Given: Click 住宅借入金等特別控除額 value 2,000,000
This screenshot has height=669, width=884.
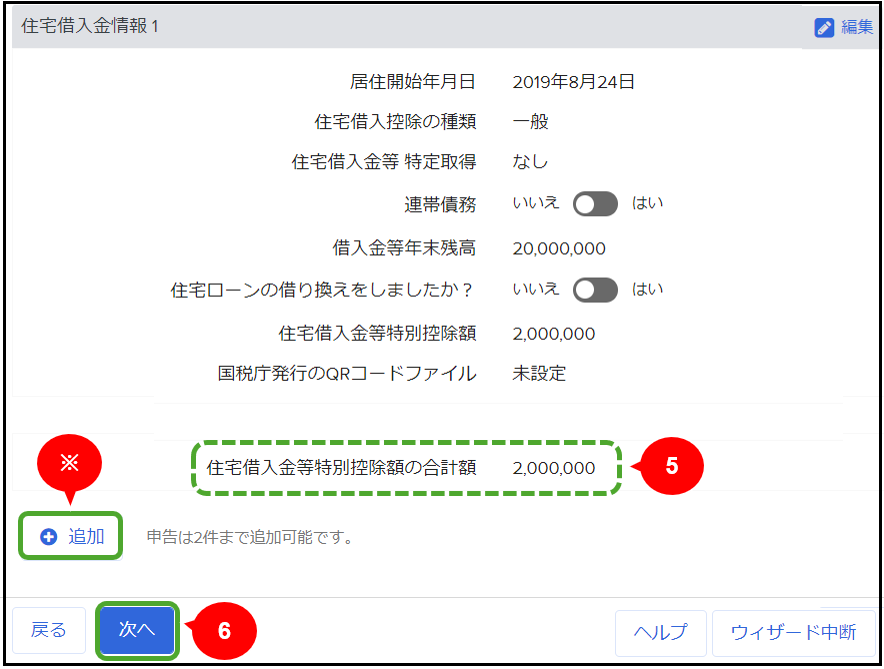Looking at the screenshot, I should (x=554, y=334).
